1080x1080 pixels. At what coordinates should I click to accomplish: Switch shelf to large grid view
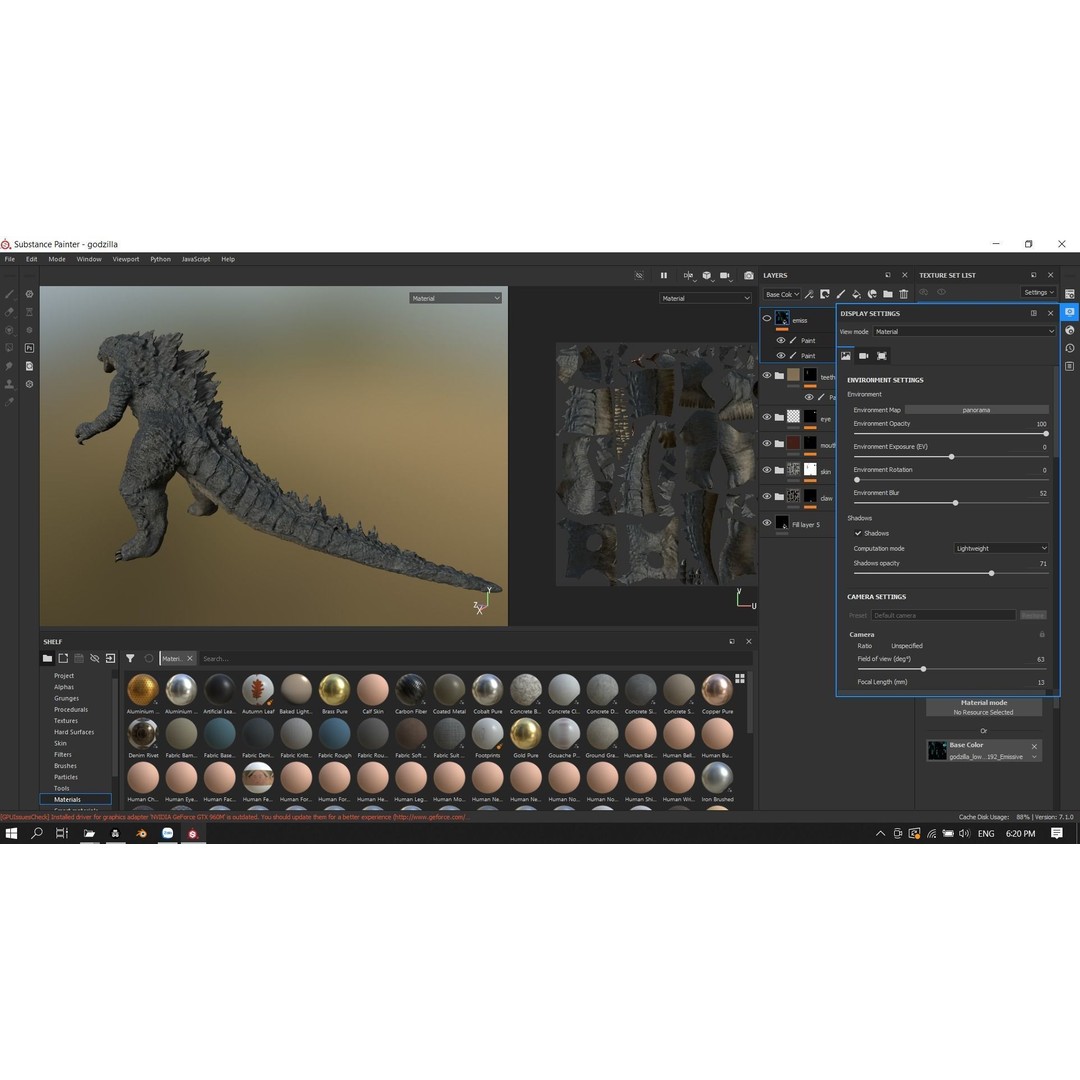[740, 678]
